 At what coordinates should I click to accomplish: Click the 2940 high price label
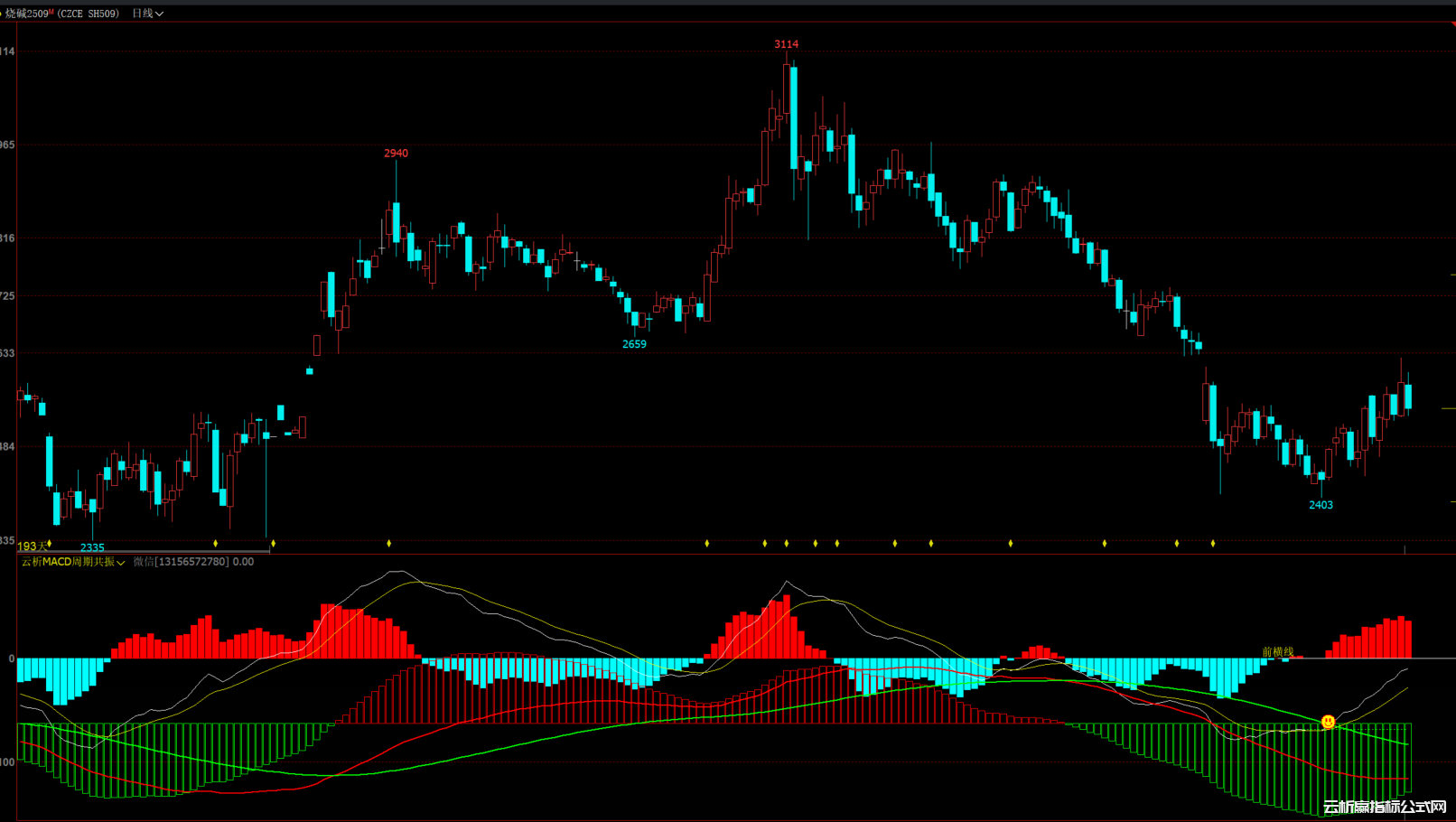point(396,154)
